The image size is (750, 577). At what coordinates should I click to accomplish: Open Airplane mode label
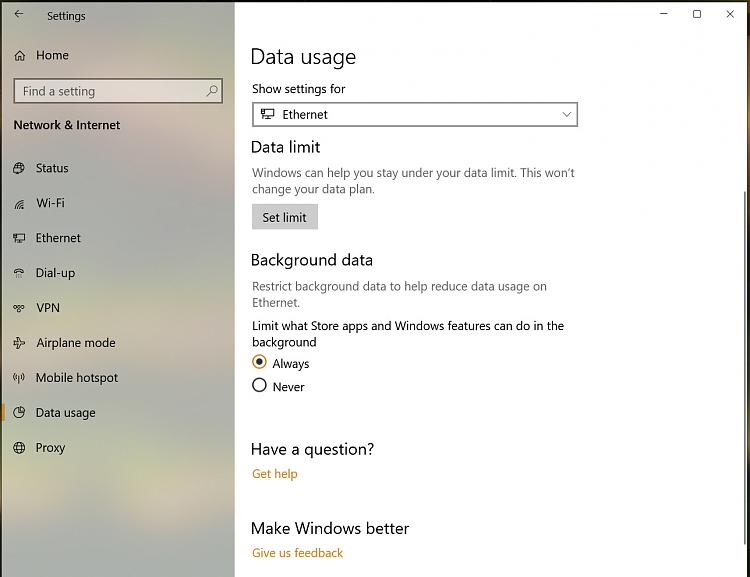tap(76, 343)
